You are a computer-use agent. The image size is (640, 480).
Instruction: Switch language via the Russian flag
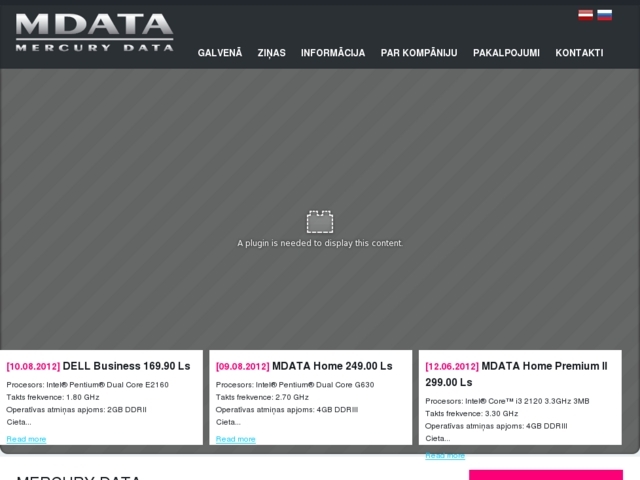pos(604,15)
